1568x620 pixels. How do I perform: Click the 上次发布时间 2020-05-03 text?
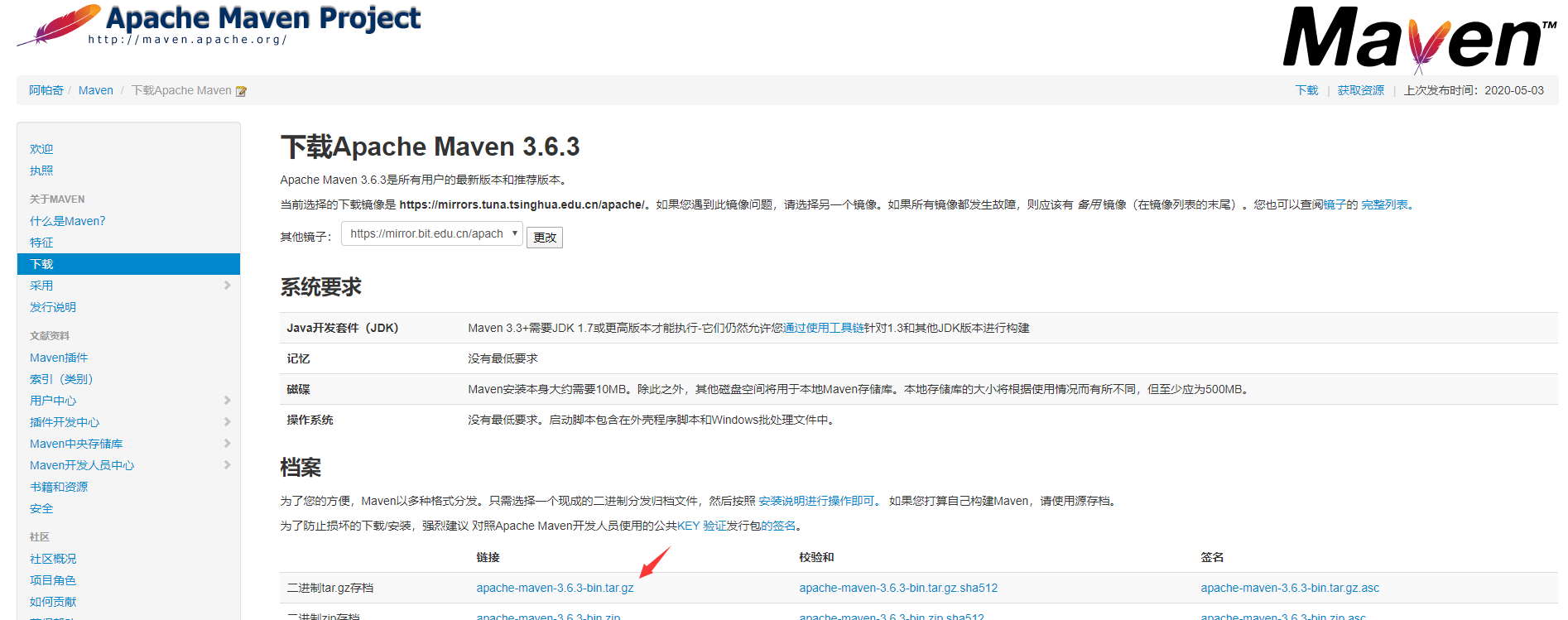click(1474, 90)
